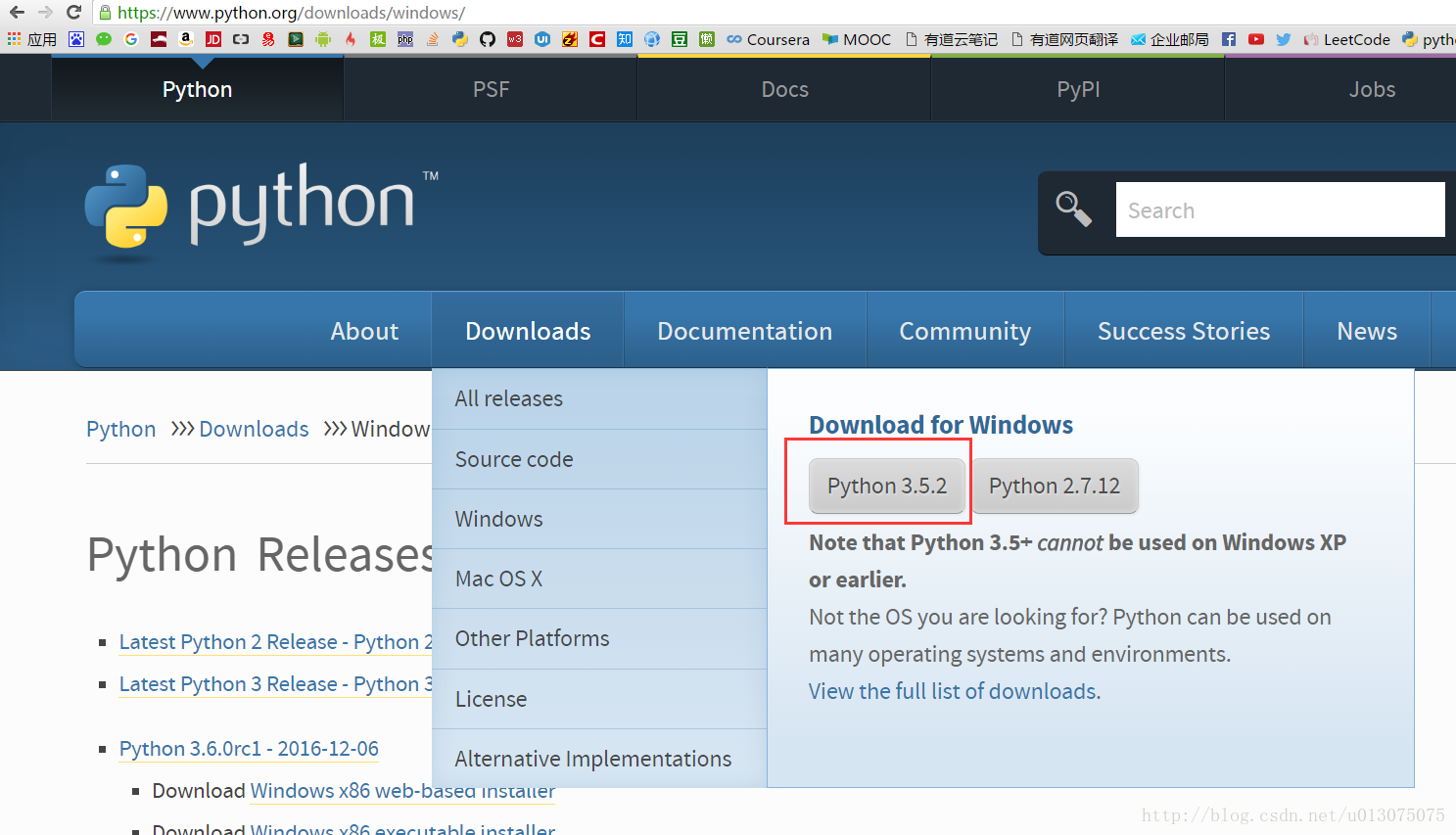Open the WeChat bookmark icon

104,39
